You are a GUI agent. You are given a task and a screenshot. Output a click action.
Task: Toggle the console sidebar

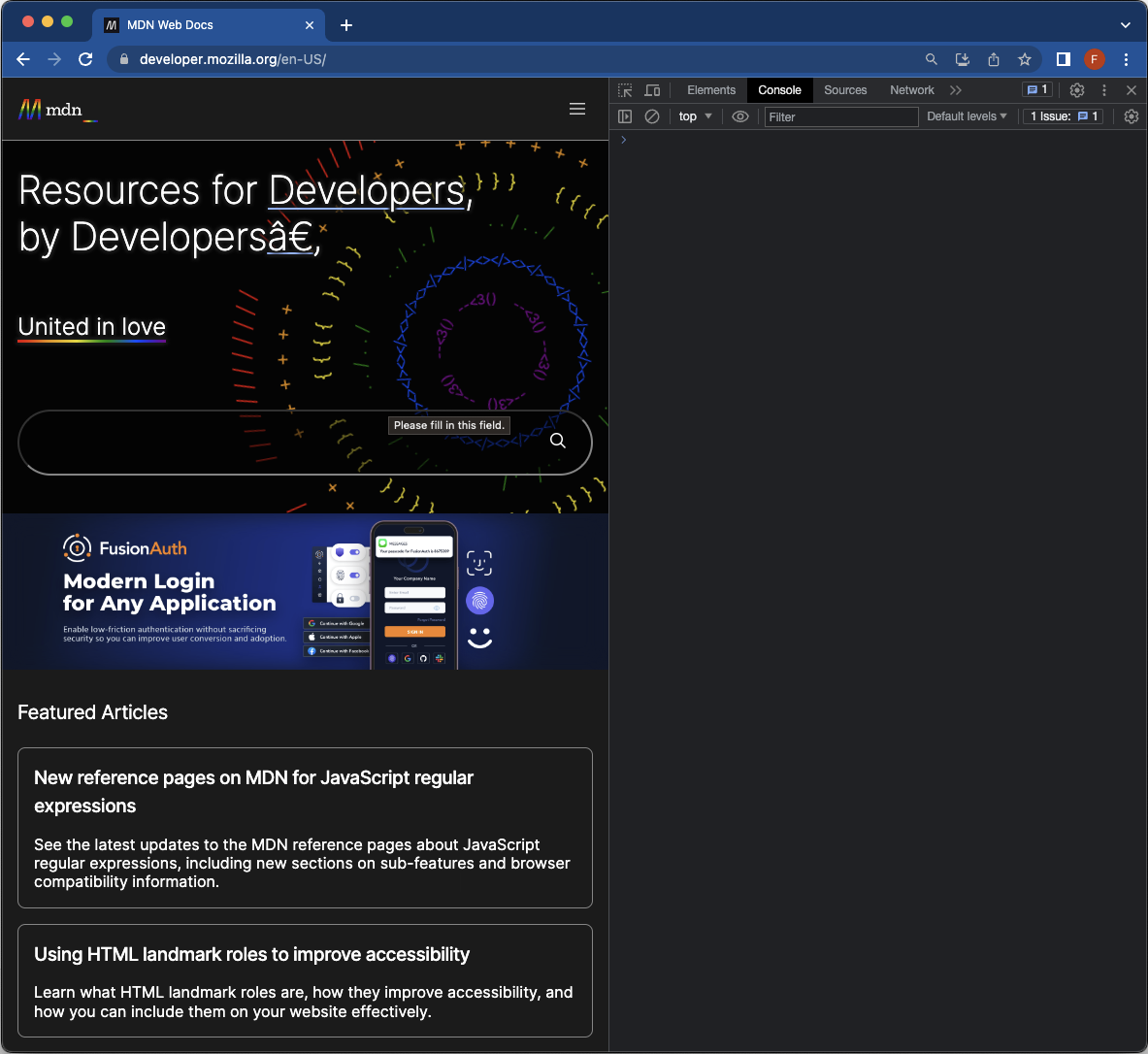click(625, 116)
